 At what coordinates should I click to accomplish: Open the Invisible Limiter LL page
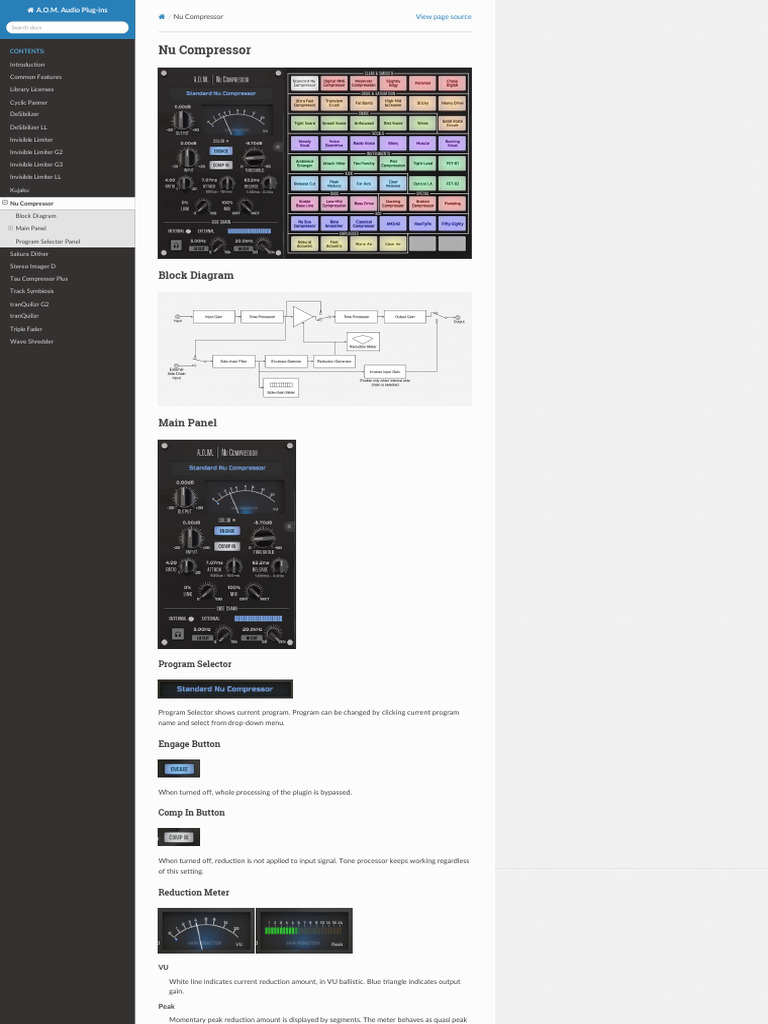coord(36,177)
